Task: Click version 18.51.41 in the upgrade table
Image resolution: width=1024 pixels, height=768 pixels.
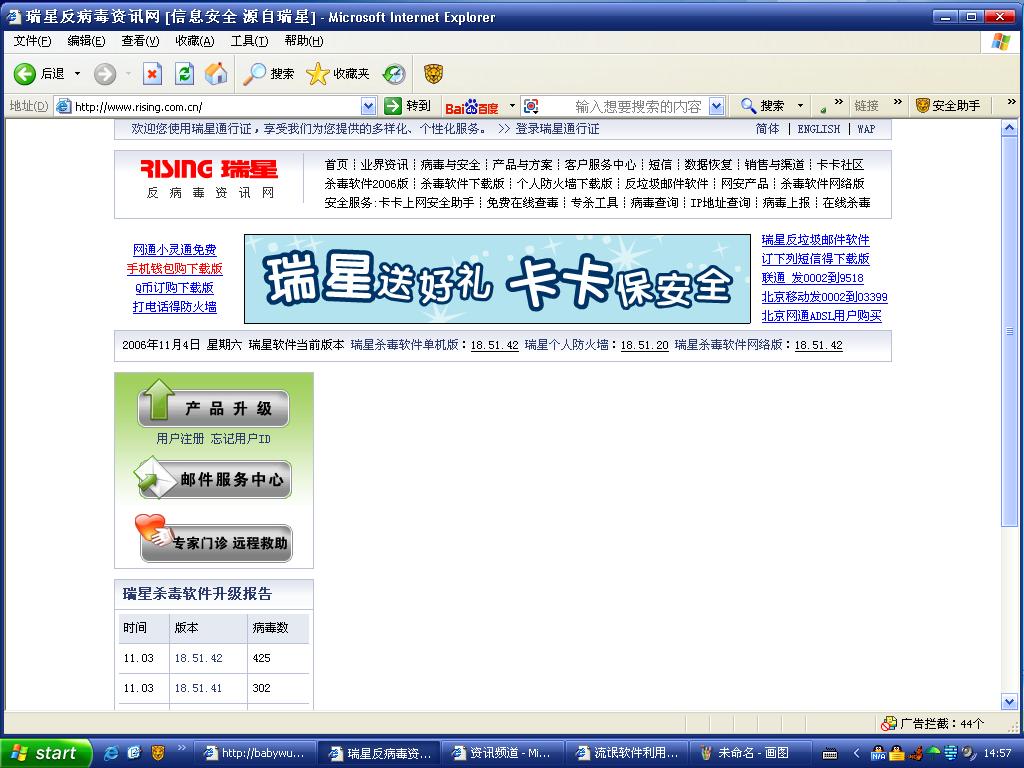Action: (199, 688)
